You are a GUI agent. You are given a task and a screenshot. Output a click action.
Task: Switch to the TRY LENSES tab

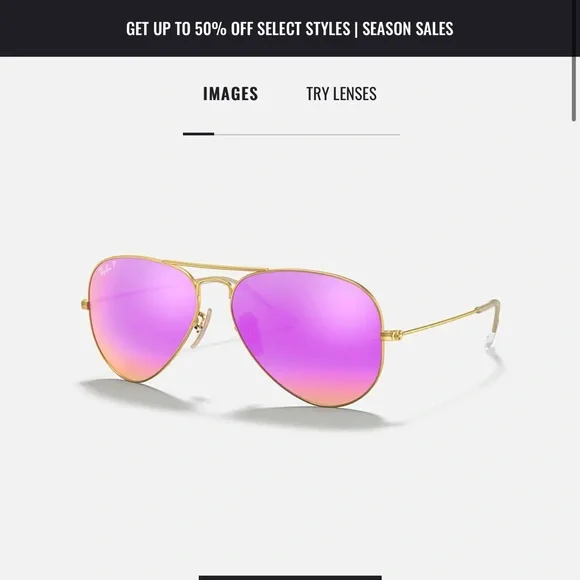[341, 94]
